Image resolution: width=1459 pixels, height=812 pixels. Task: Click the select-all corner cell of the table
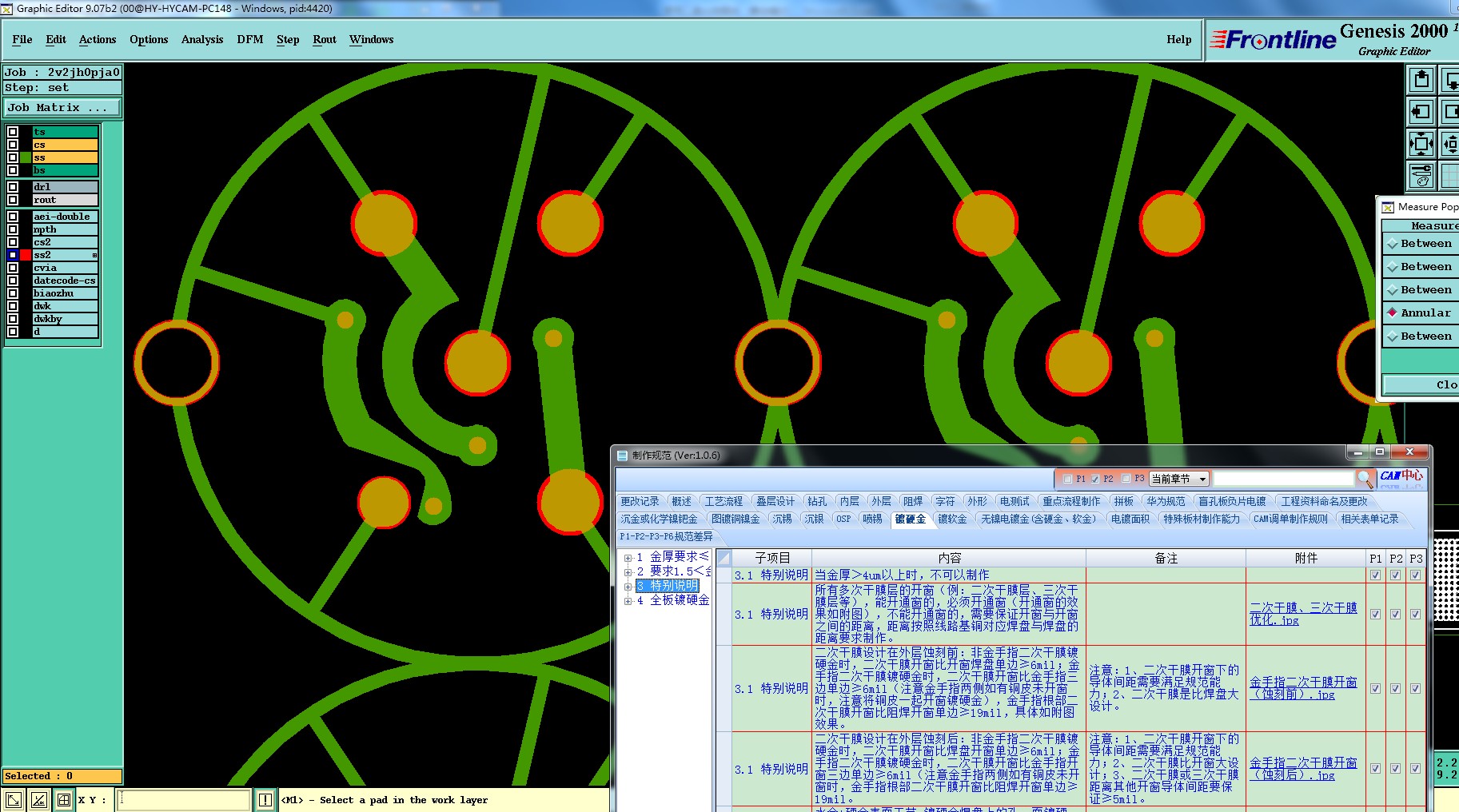point(724,558)
